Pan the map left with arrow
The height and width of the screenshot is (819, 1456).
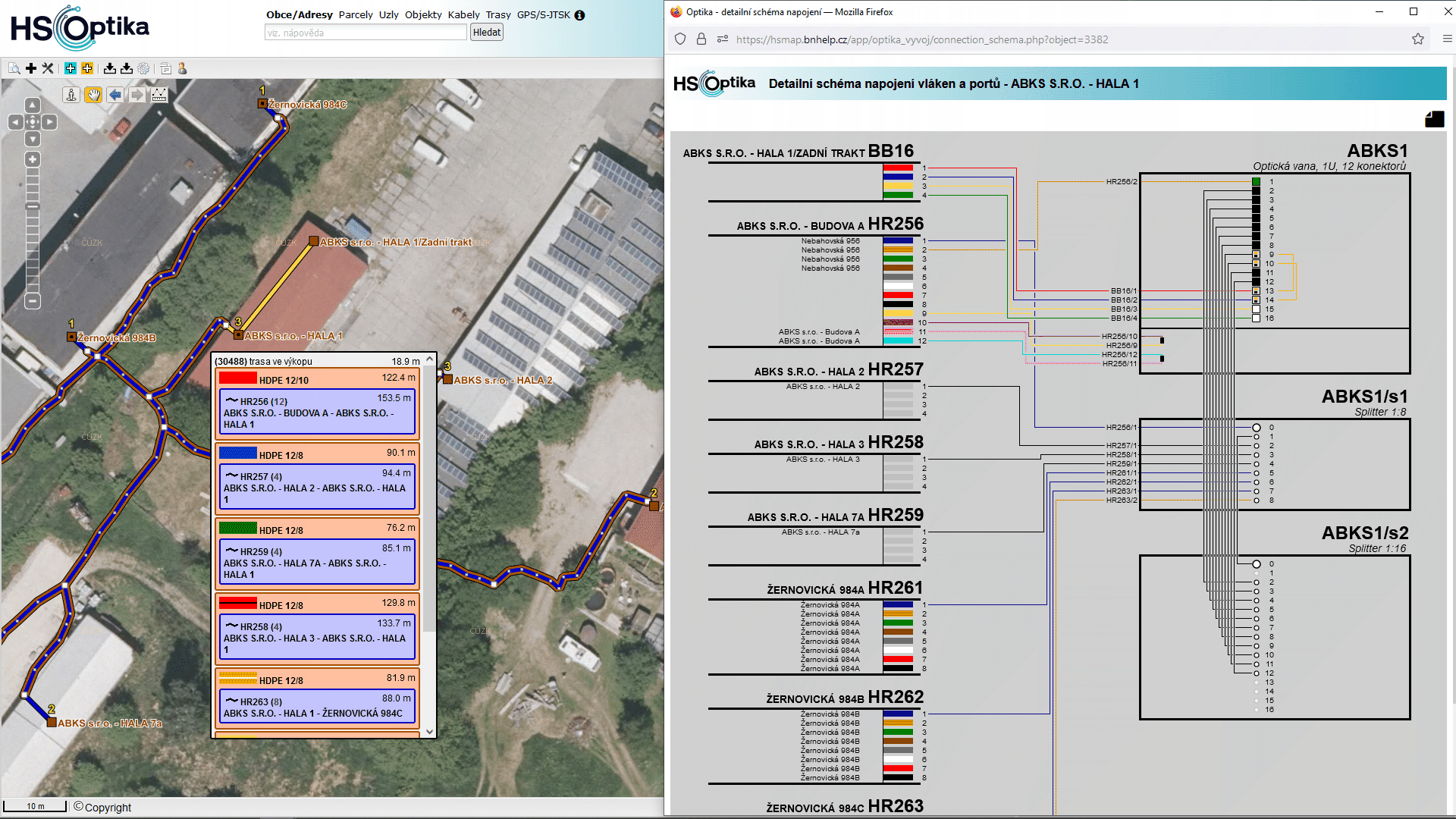pyautogui.click(x=15, y=122)
